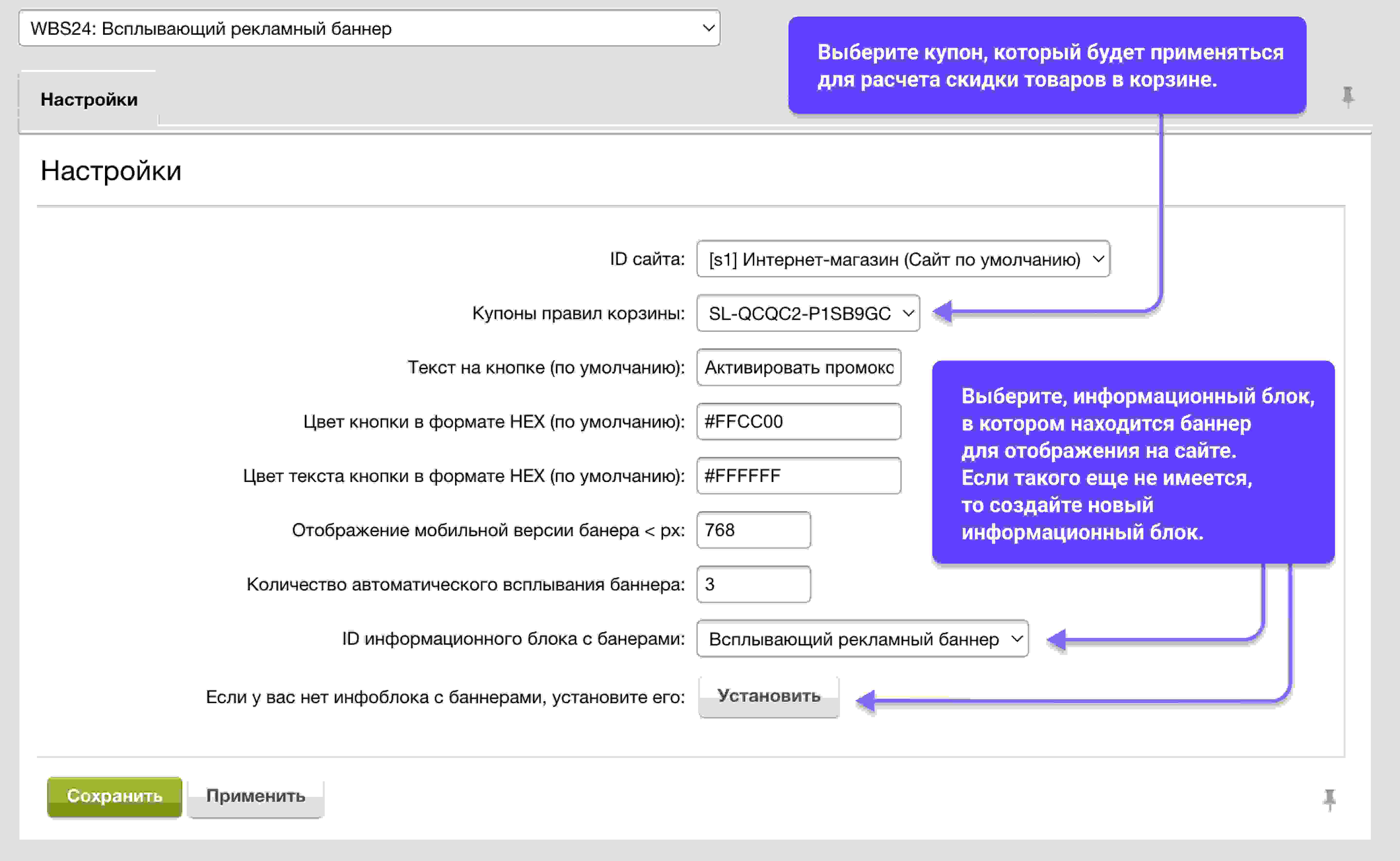
Task: Click the banner popup count field 3
Action: [x=753, y=584]
